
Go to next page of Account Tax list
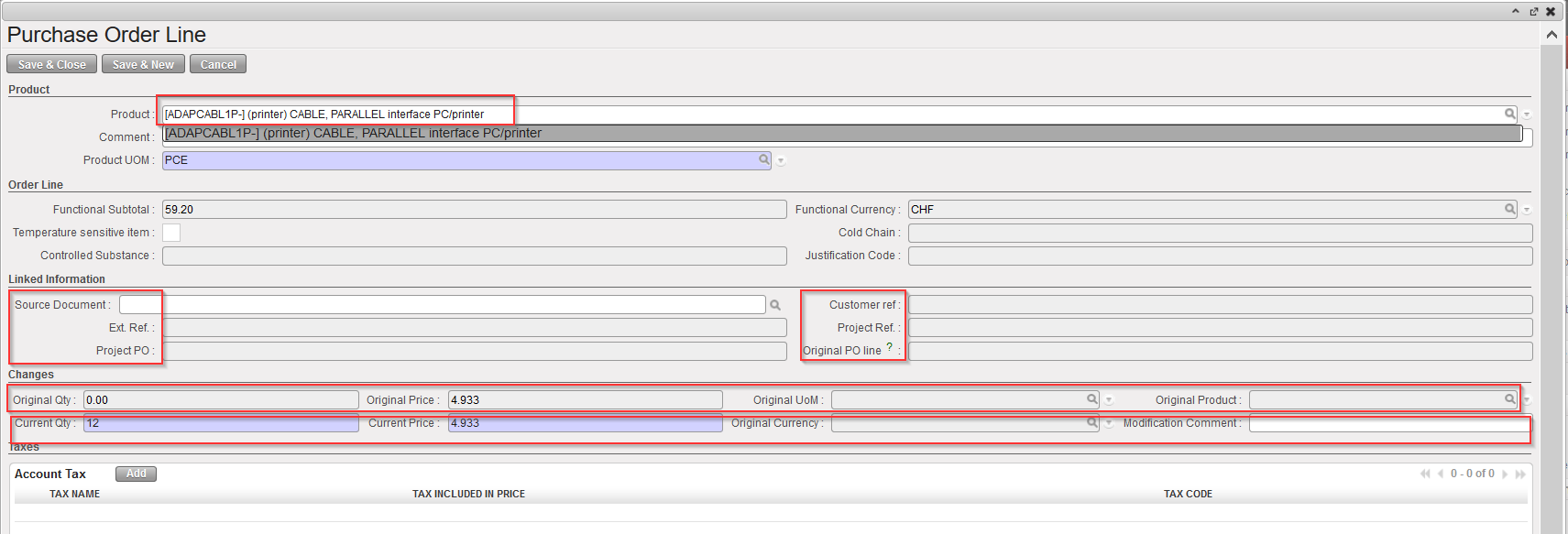point(1505,474)
